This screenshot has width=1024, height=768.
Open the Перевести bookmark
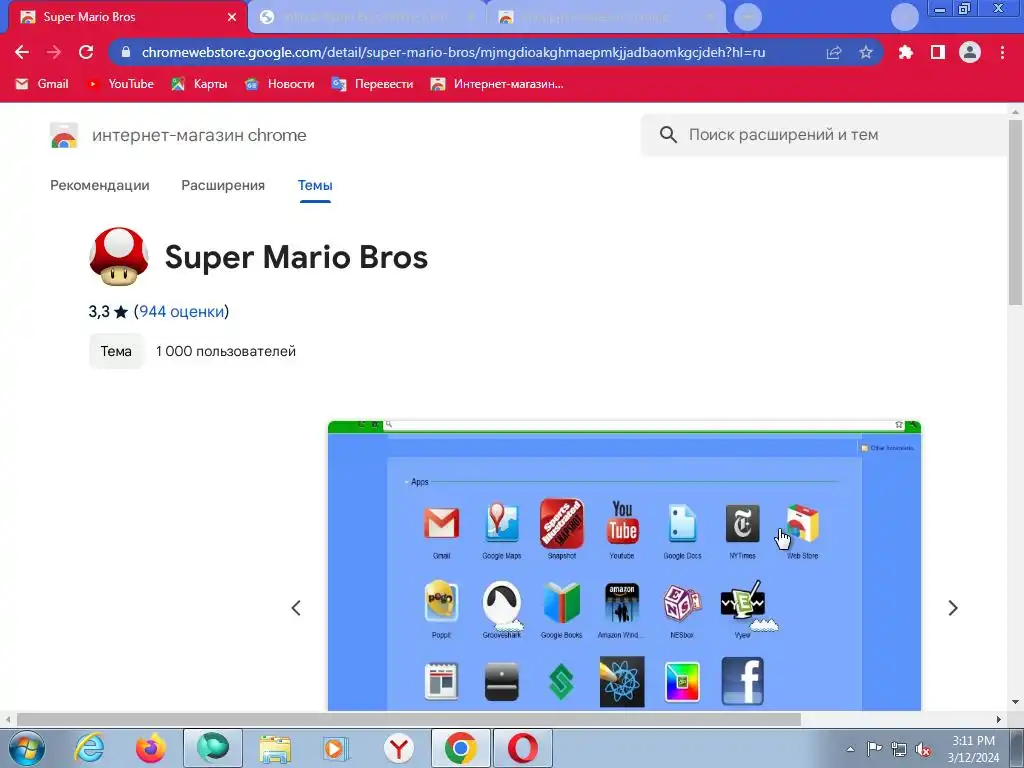pyautogui.click(x=372, y=84)
